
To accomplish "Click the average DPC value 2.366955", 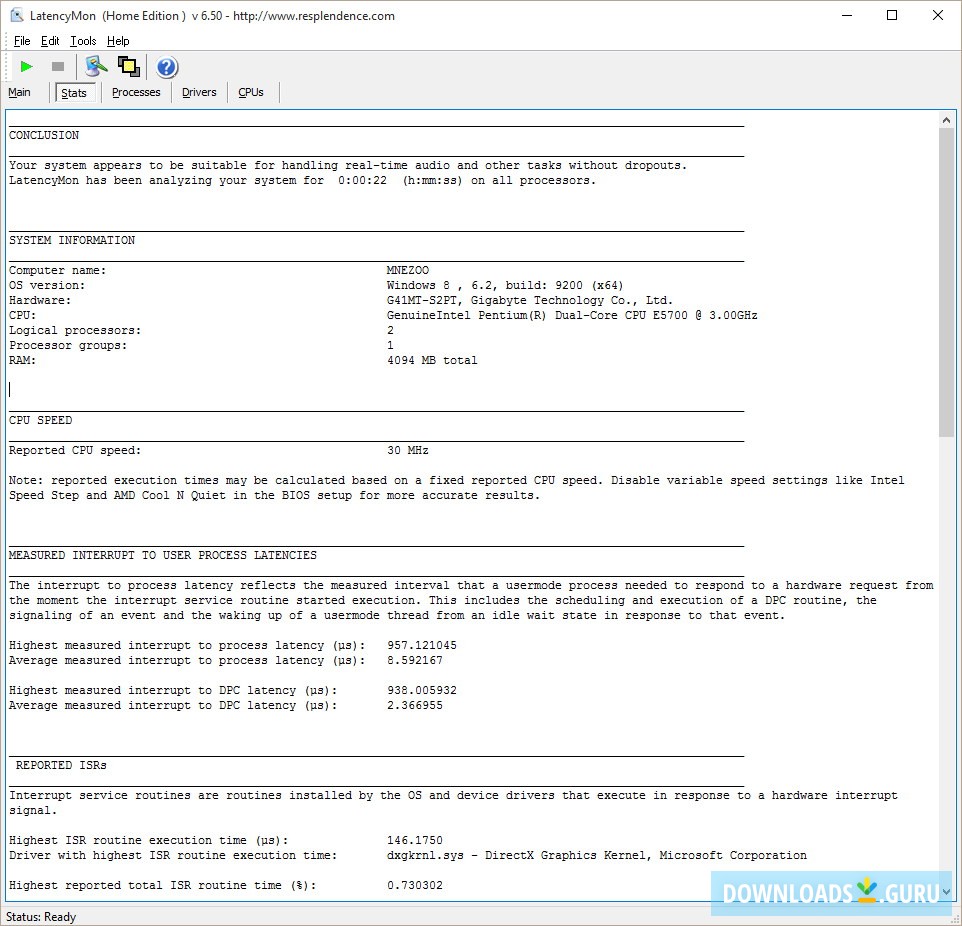I will pyautogui.click(x=415, y=706).
